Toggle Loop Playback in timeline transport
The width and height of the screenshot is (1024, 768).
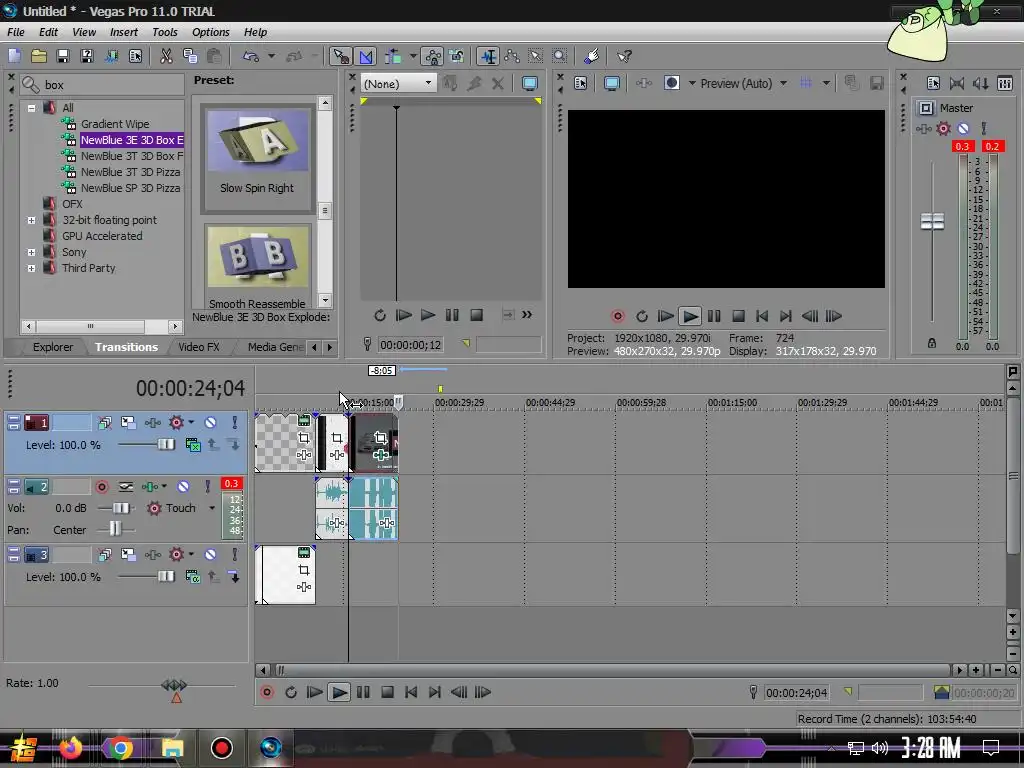[x=291, y=692]
